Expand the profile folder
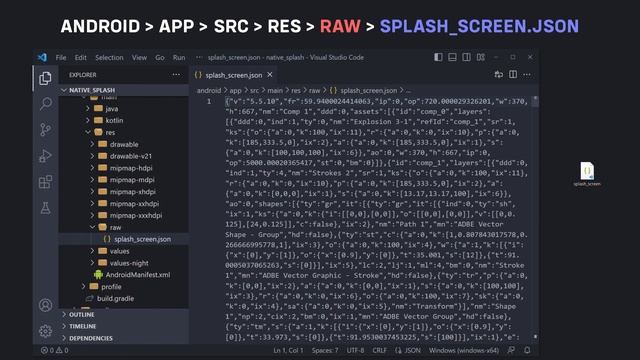 coord(124,287)
